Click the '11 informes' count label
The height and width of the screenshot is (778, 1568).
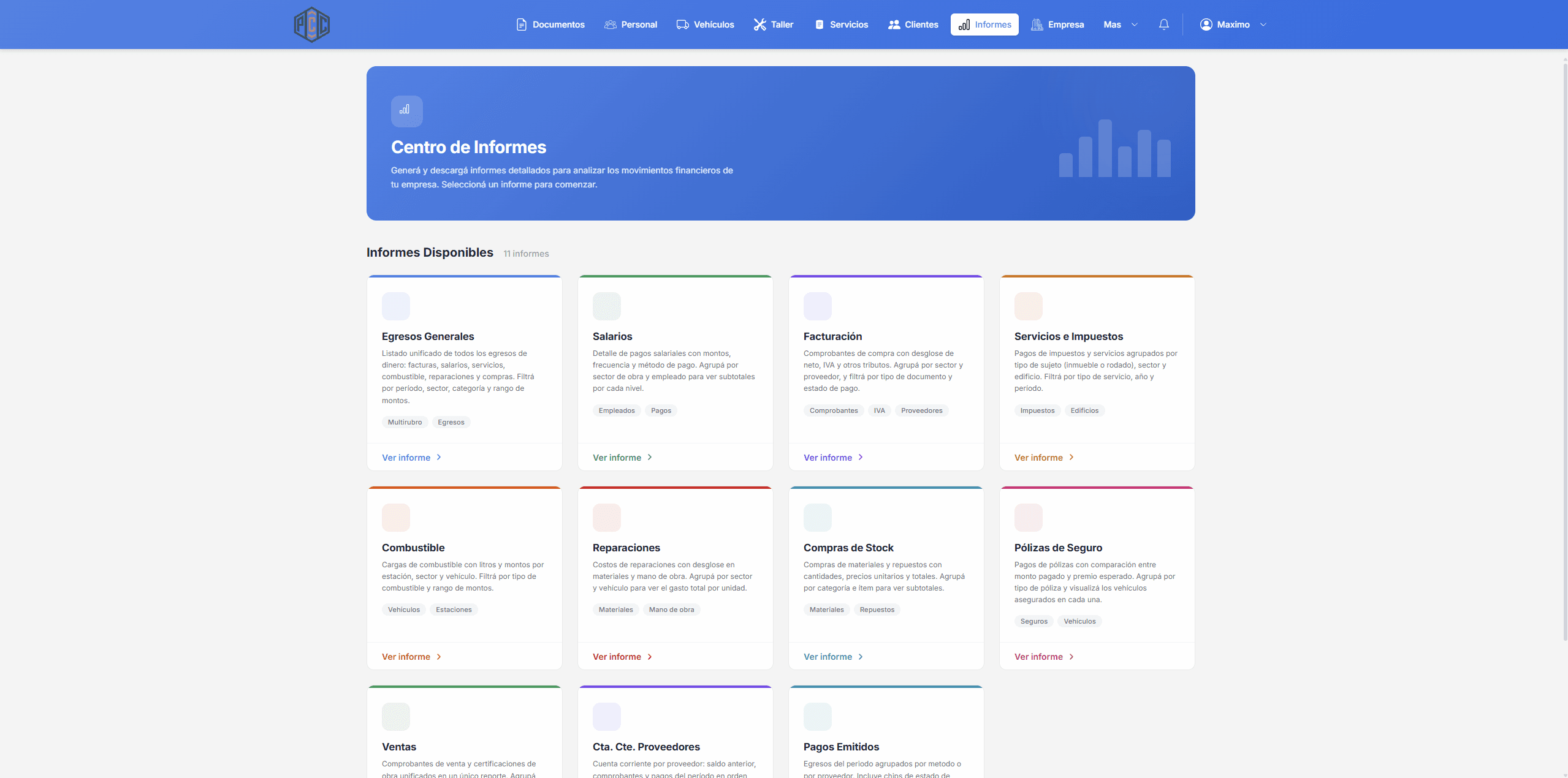click(526, 254)
